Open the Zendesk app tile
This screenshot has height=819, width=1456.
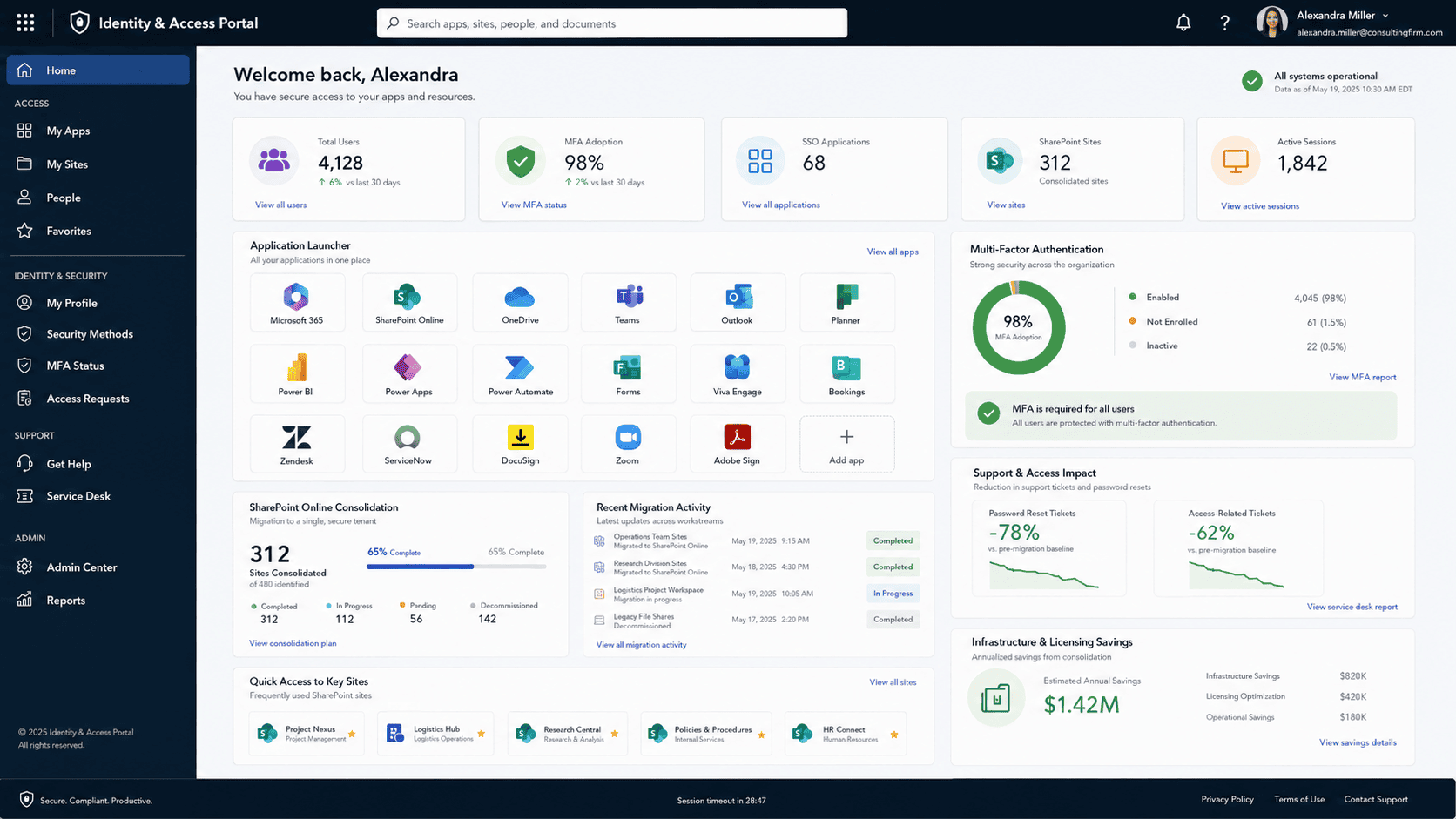point(297,444)
